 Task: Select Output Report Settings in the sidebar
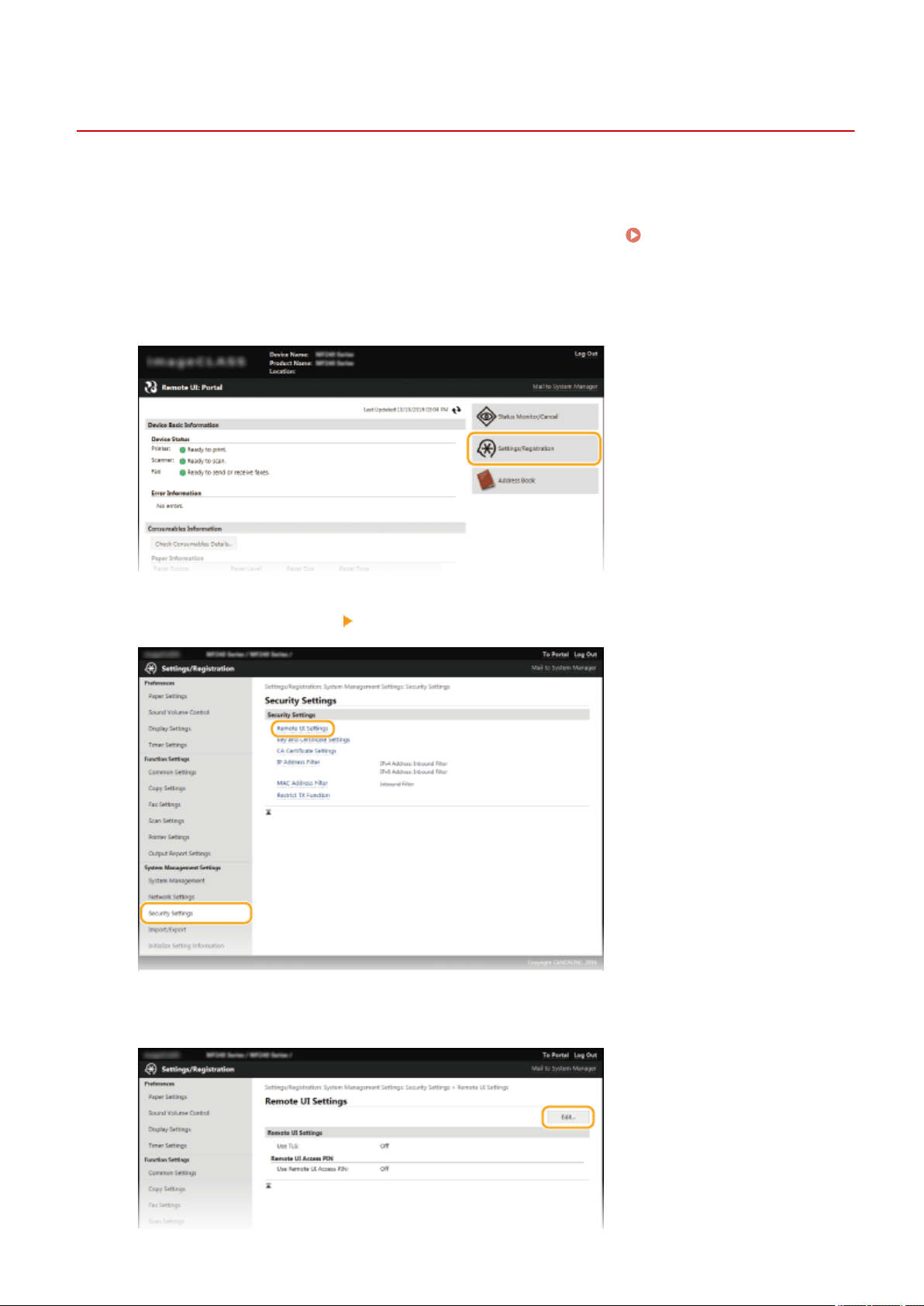179,853
